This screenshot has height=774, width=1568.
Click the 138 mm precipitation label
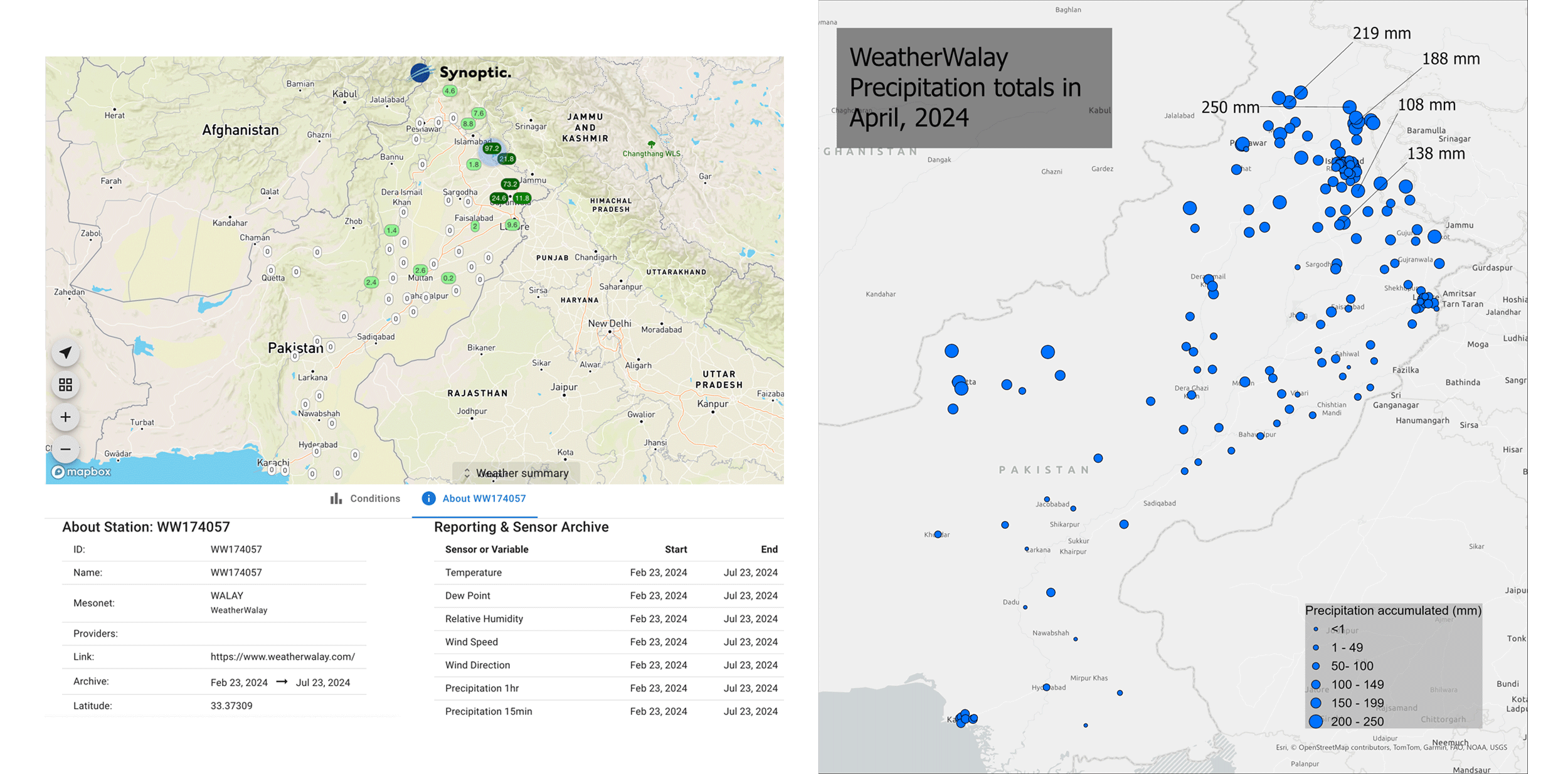pyautogui.click(x=1436, y=154)
